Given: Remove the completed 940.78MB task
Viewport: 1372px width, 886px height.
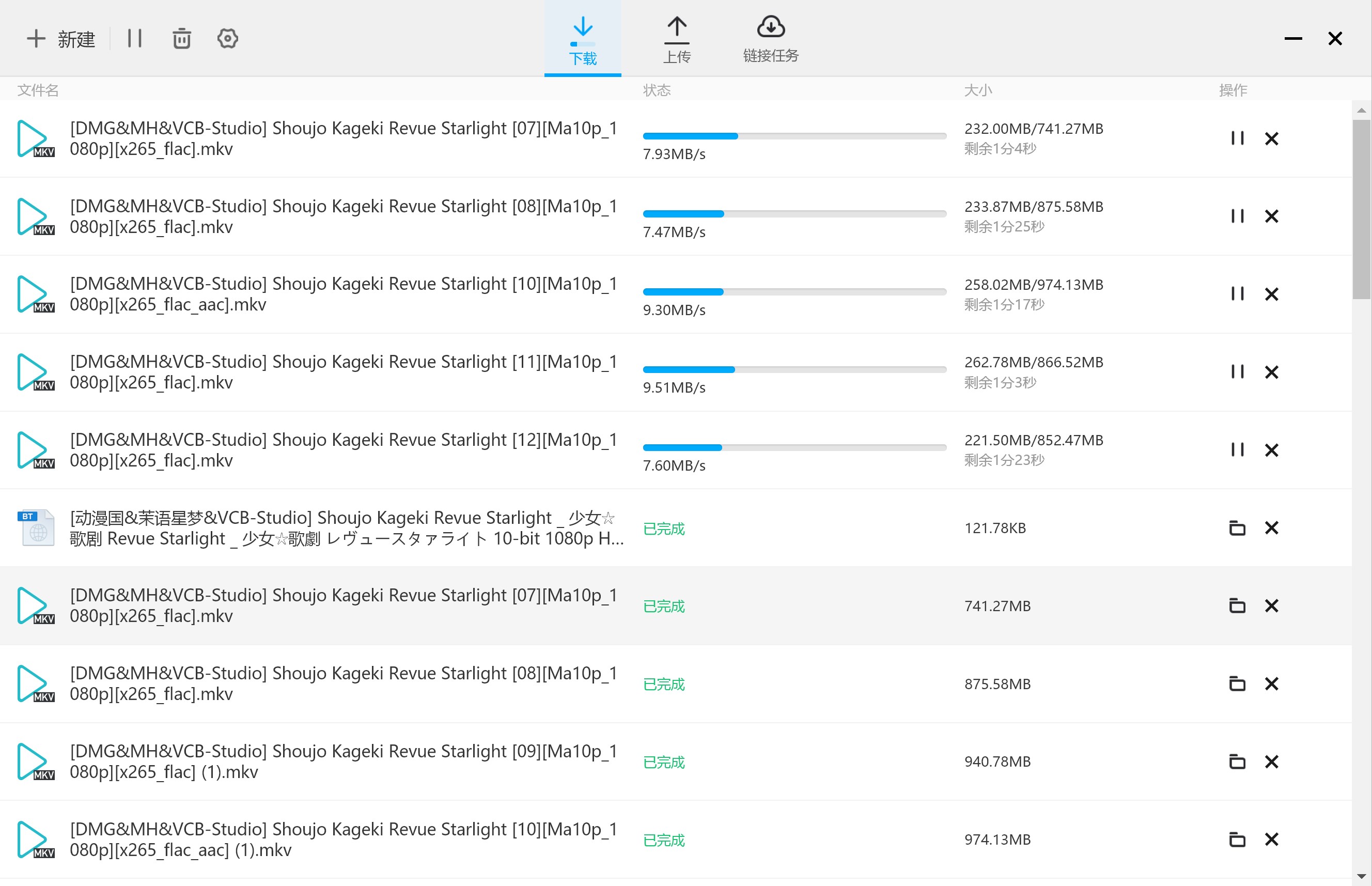Looking at the screenshot, I should pos(1271,761).
